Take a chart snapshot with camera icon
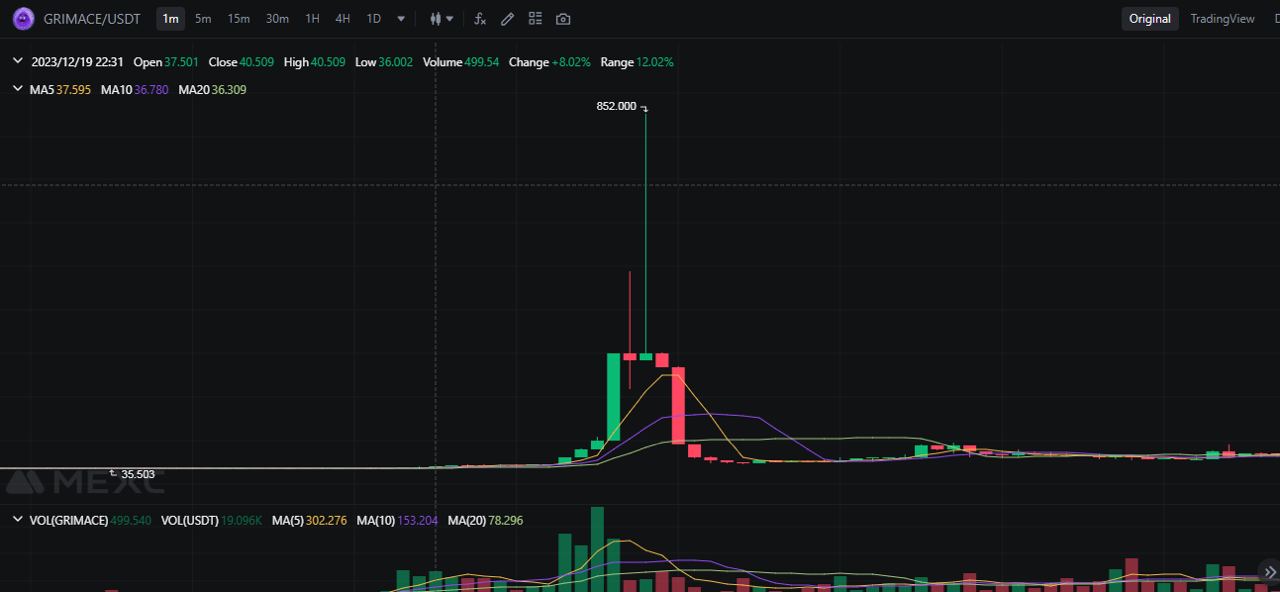This screenshot has height=592, width=1280. pos(563,19)
